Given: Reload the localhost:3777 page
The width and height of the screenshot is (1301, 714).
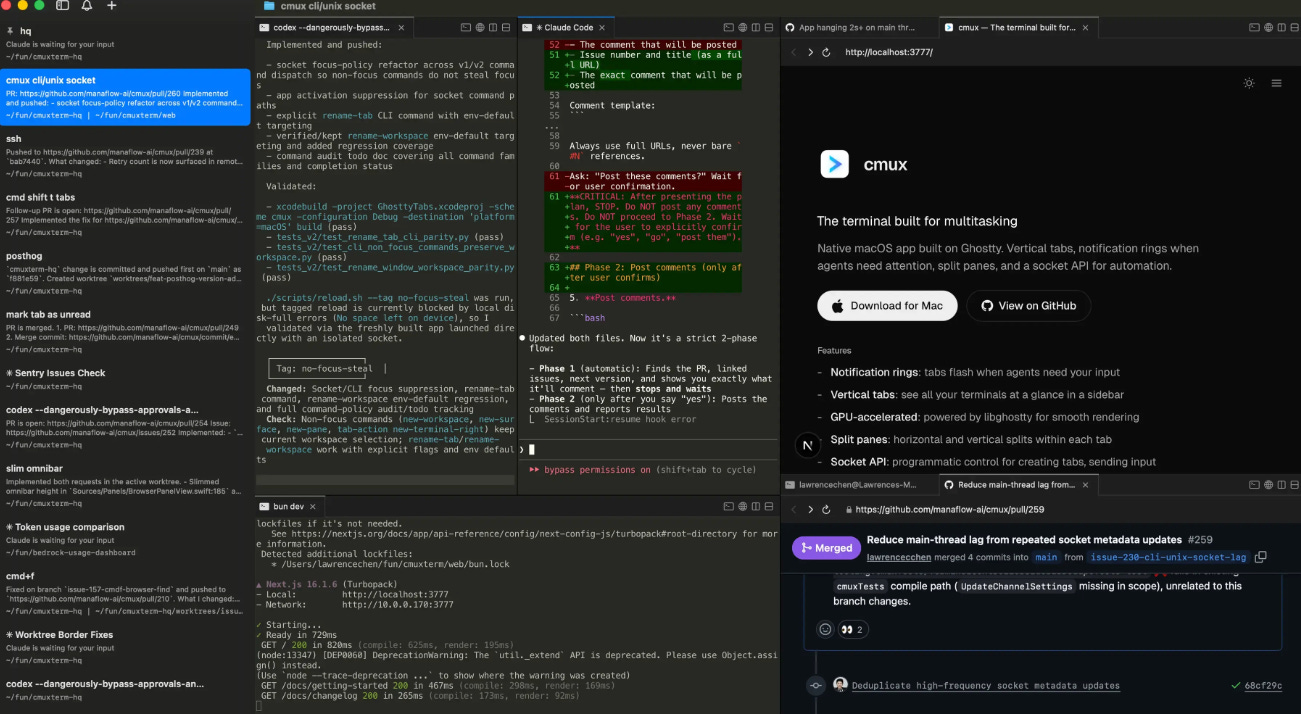Looking at the screenshot, I should (x=826, y=52).
